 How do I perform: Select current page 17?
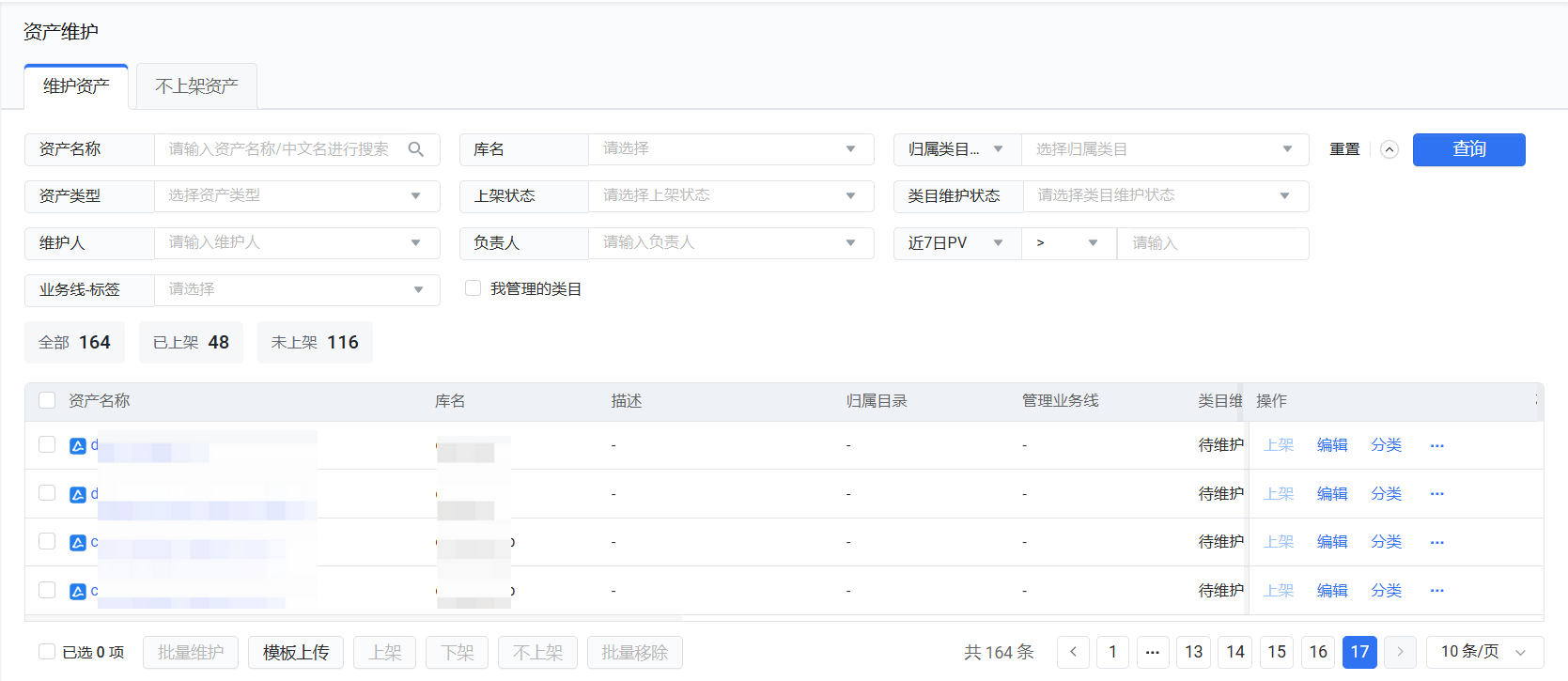click(1359, 652)
